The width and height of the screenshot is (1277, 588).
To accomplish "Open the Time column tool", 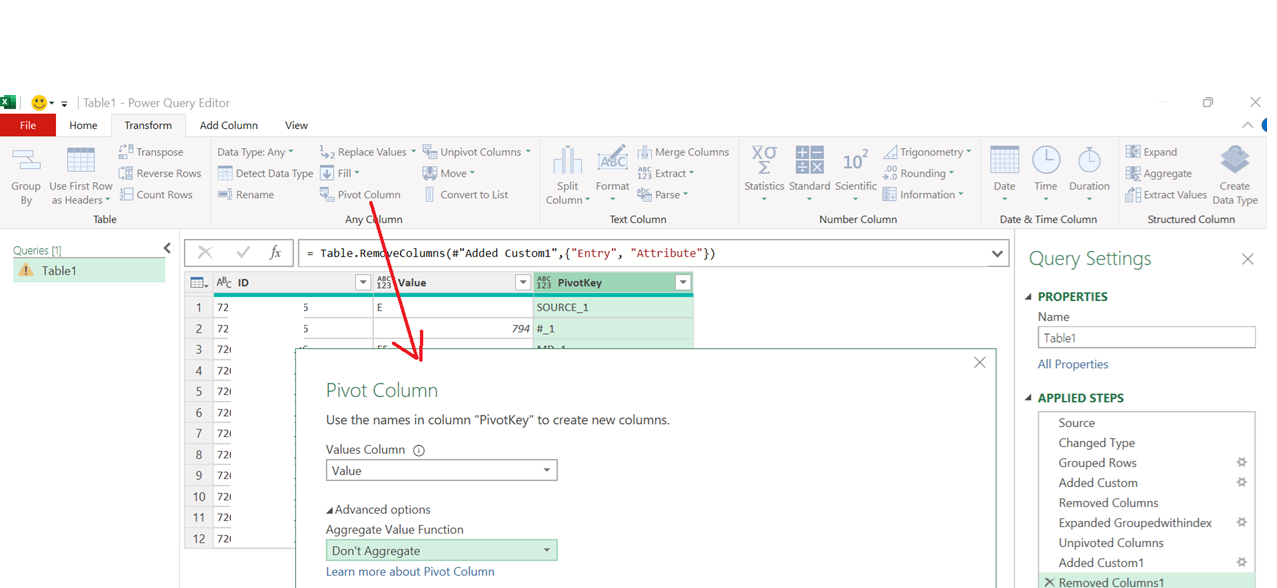I will (1046, 174).
